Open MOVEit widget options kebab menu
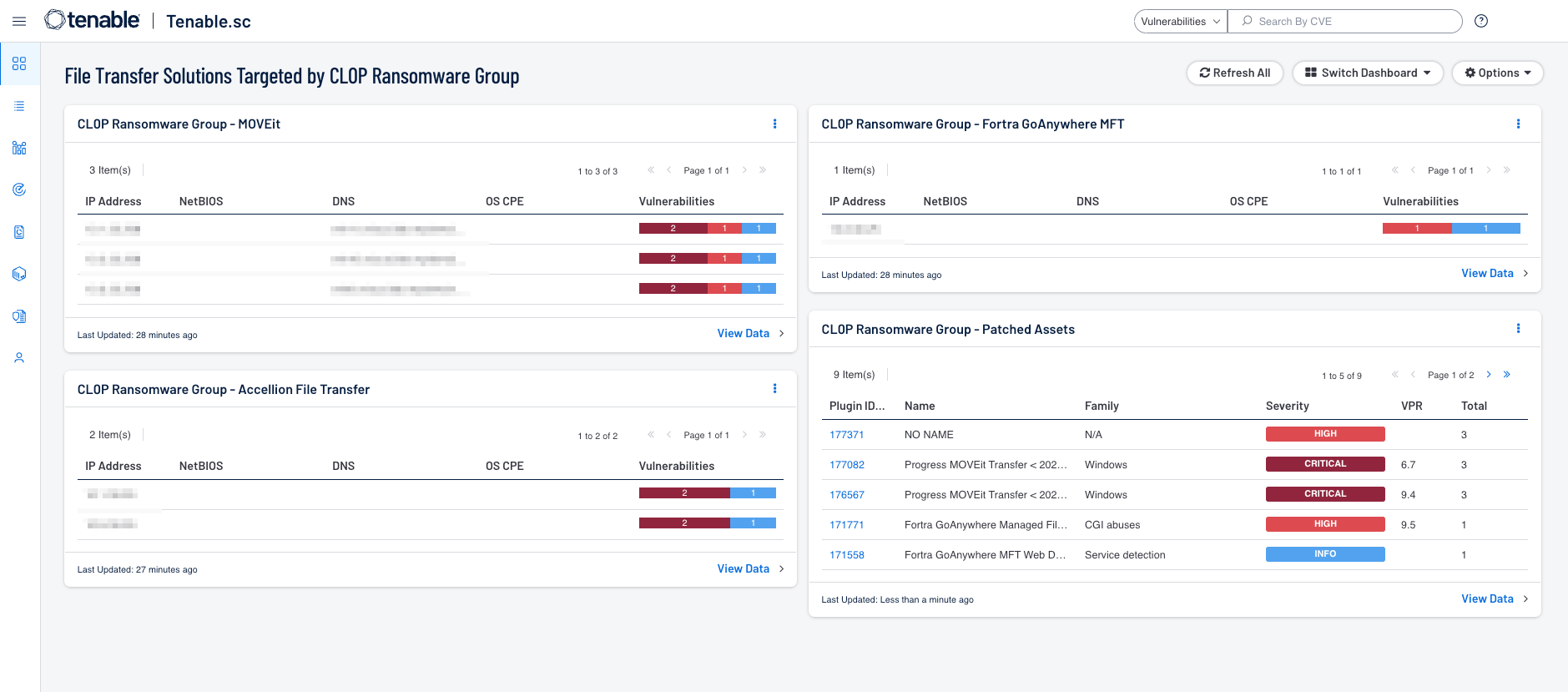1568x692 pixels. click(x=775, y=124)
